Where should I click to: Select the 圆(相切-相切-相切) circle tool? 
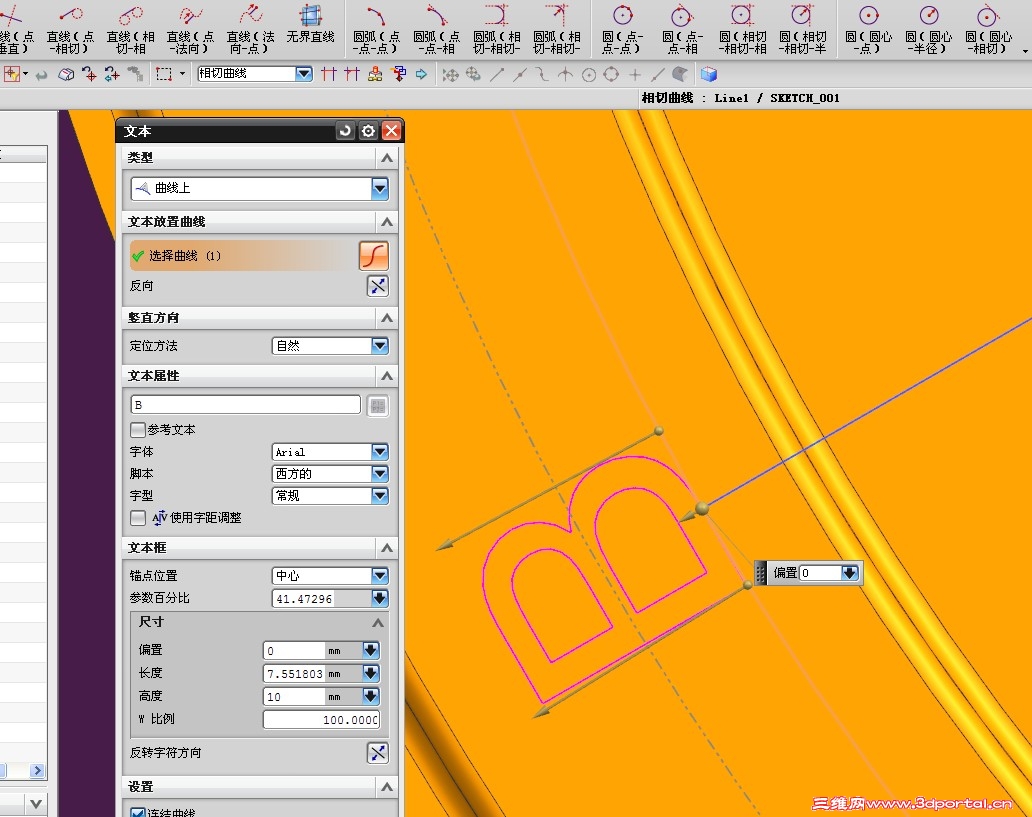pyautogui.click(x=742, y=28)
